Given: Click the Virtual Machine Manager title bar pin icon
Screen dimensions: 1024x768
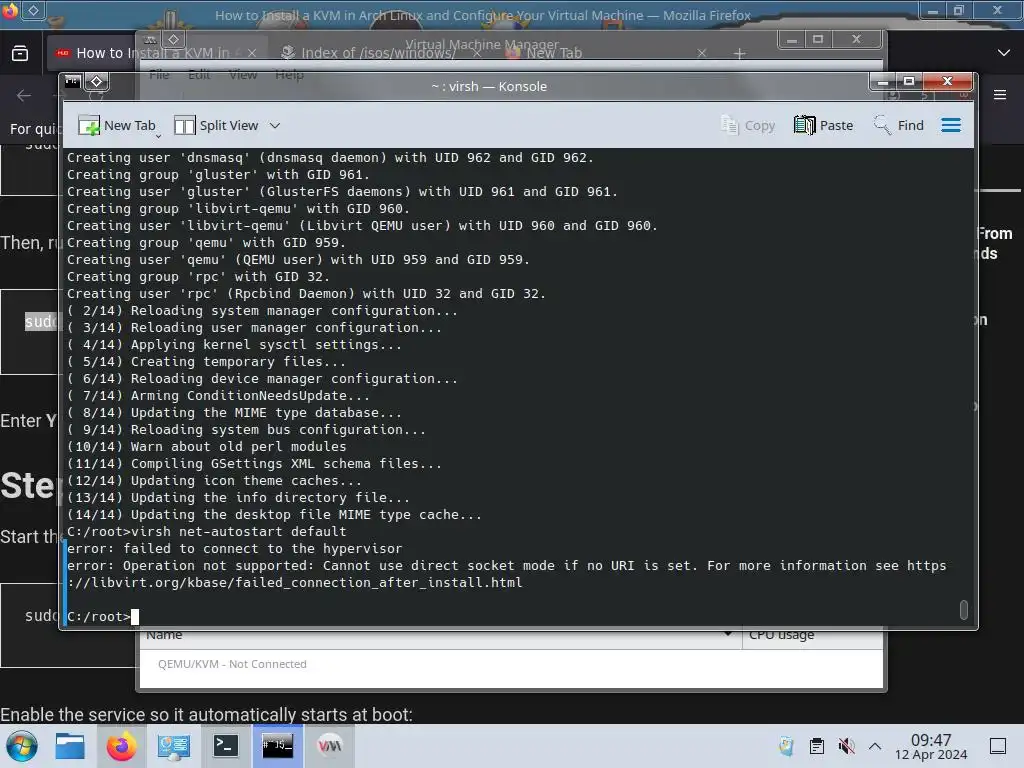Looking at the screenshot, I should [173, 39].
